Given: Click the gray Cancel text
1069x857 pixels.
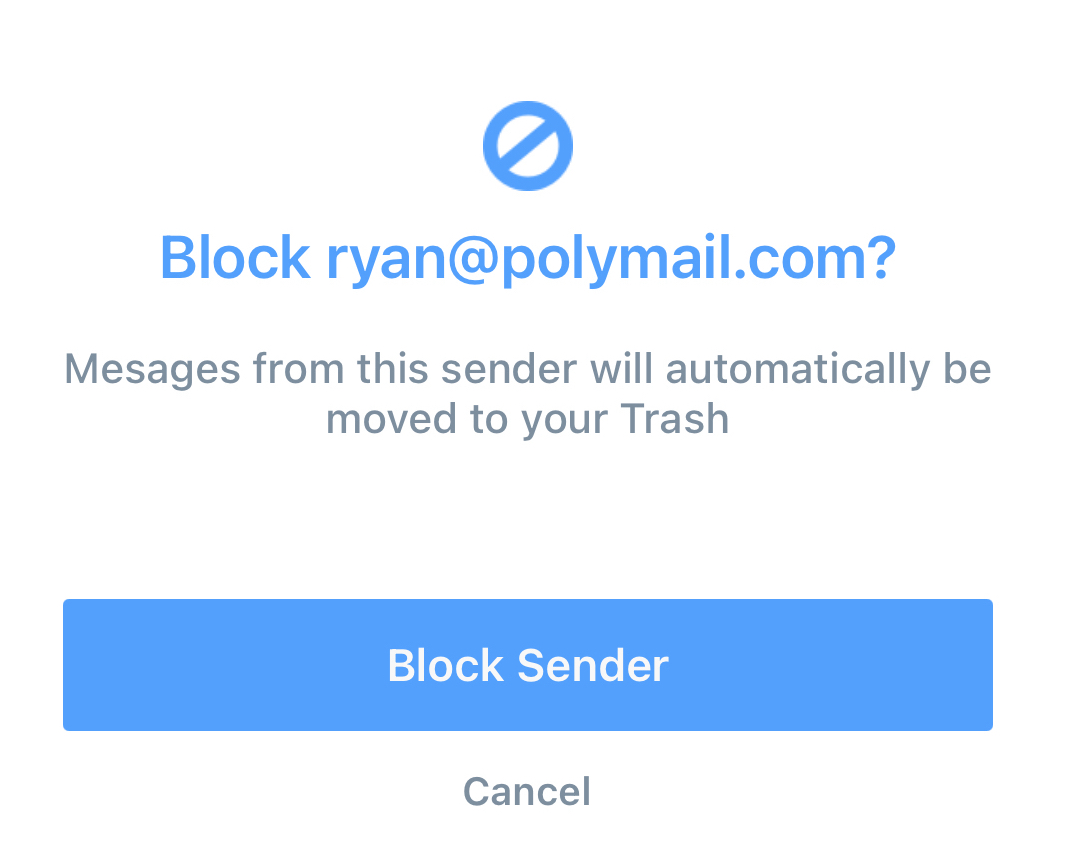Looking at the screenshot, I should tap(527, 791).
